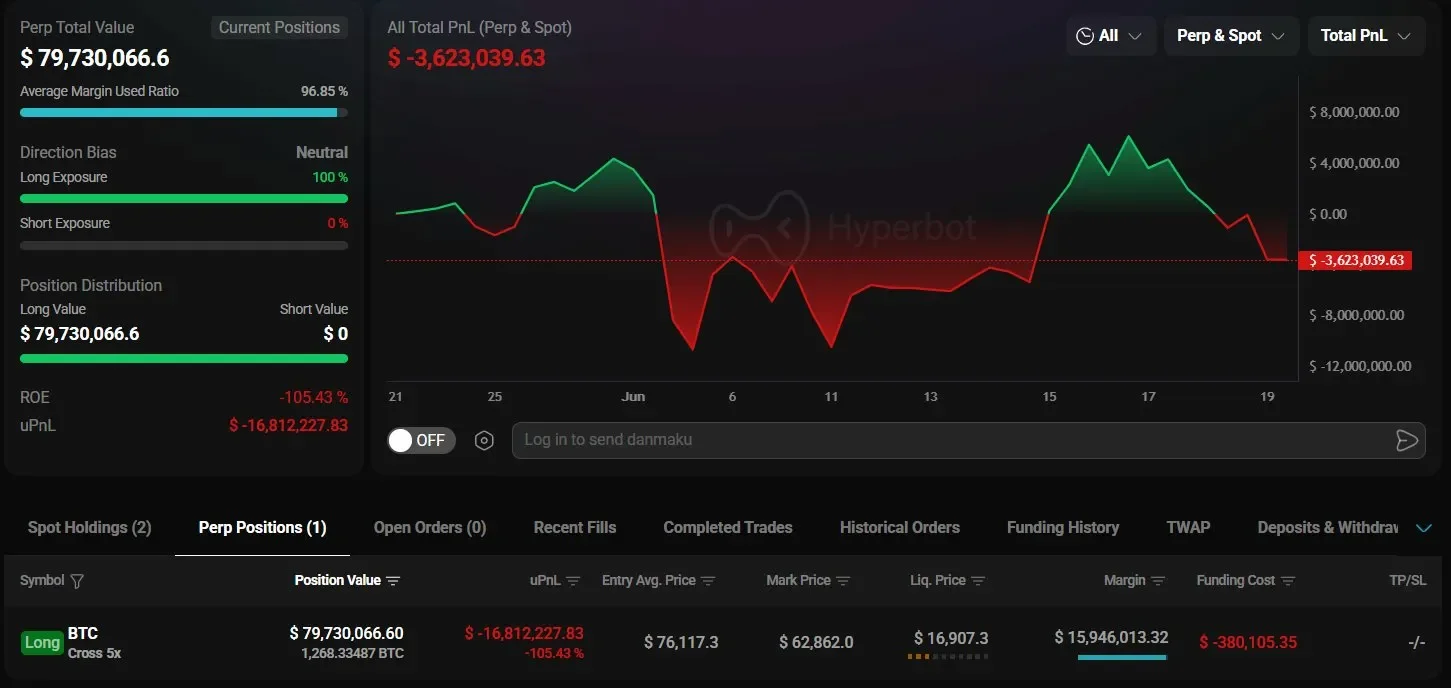This screenshot has width=1451, height=688.
Task: Sort by uPnL column icon
Action: pyautogui.click(x=573, y=581)
